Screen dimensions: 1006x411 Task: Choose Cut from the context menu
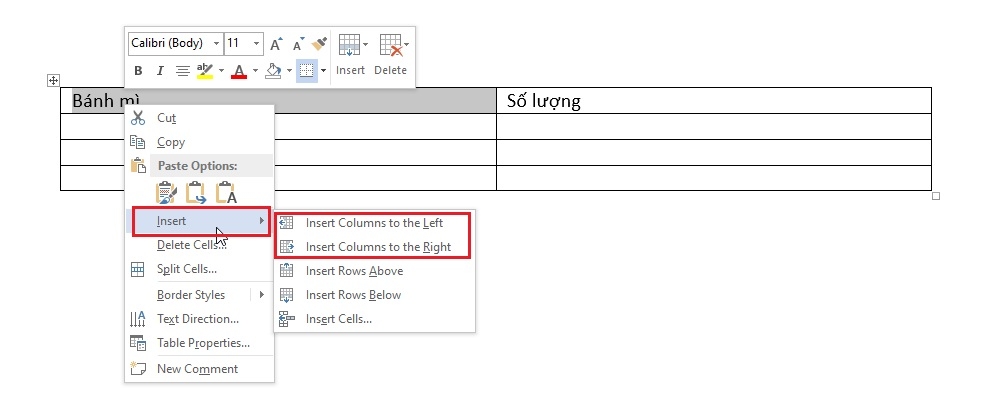[200, 118]
